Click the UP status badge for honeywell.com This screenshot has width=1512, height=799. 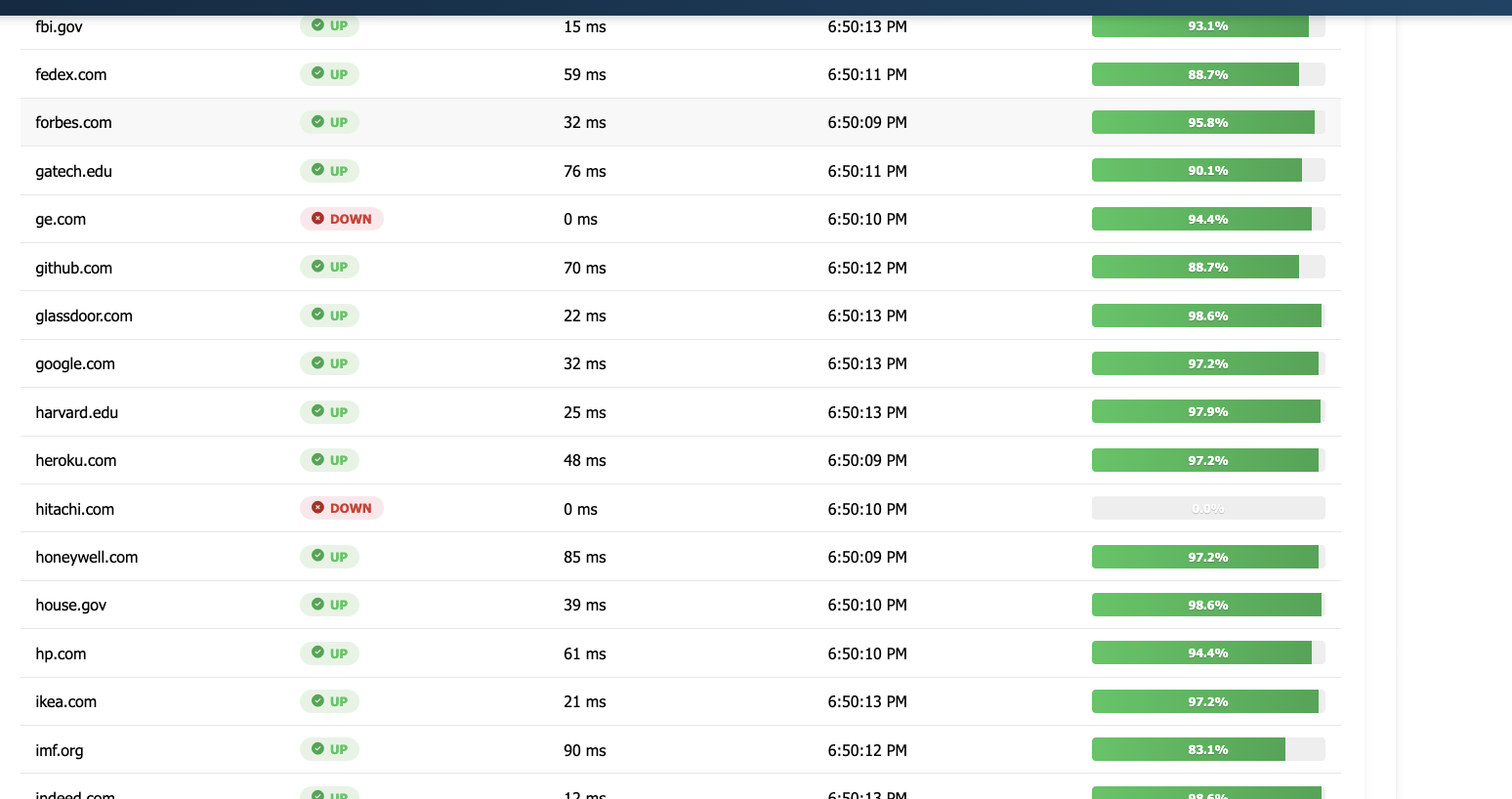tap(329, 557)
